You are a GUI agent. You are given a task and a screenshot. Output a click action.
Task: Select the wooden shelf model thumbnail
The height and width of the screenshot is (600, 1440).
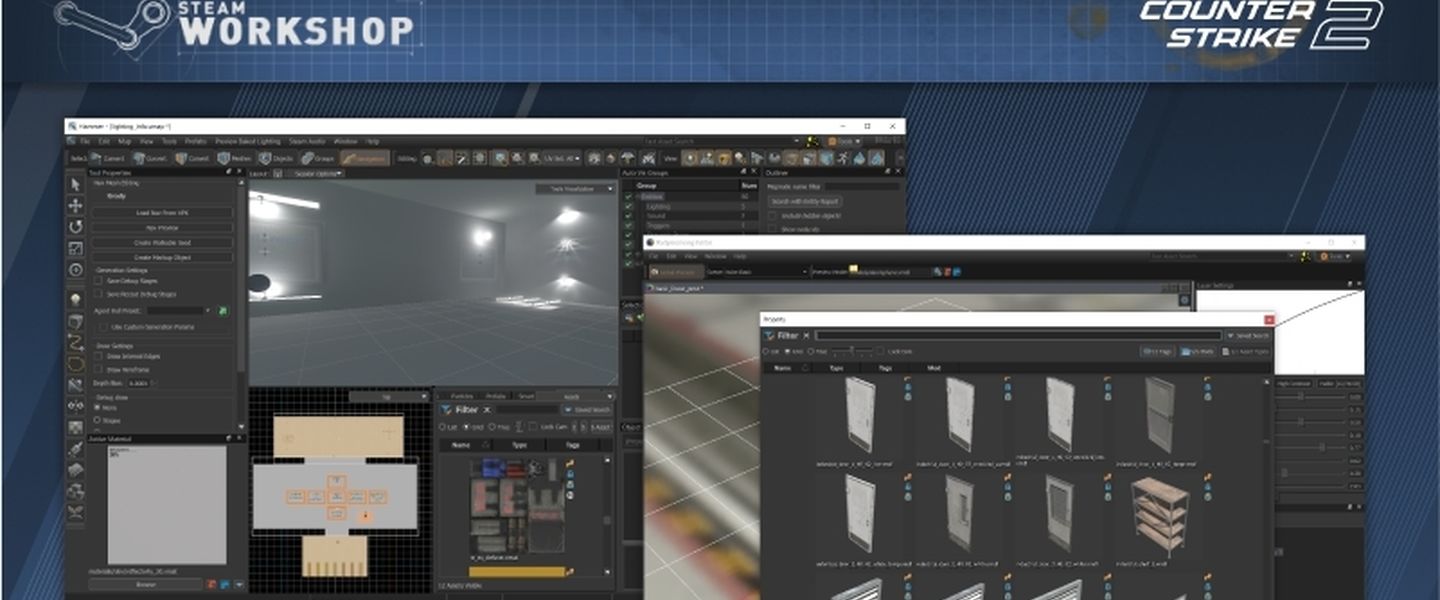click(x=1160, y=515)
